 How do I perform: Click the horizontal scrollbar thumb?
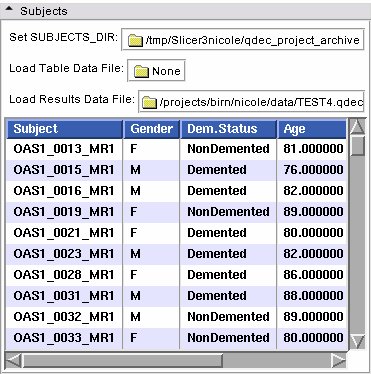pyautogui.click(x=122, y=361)
